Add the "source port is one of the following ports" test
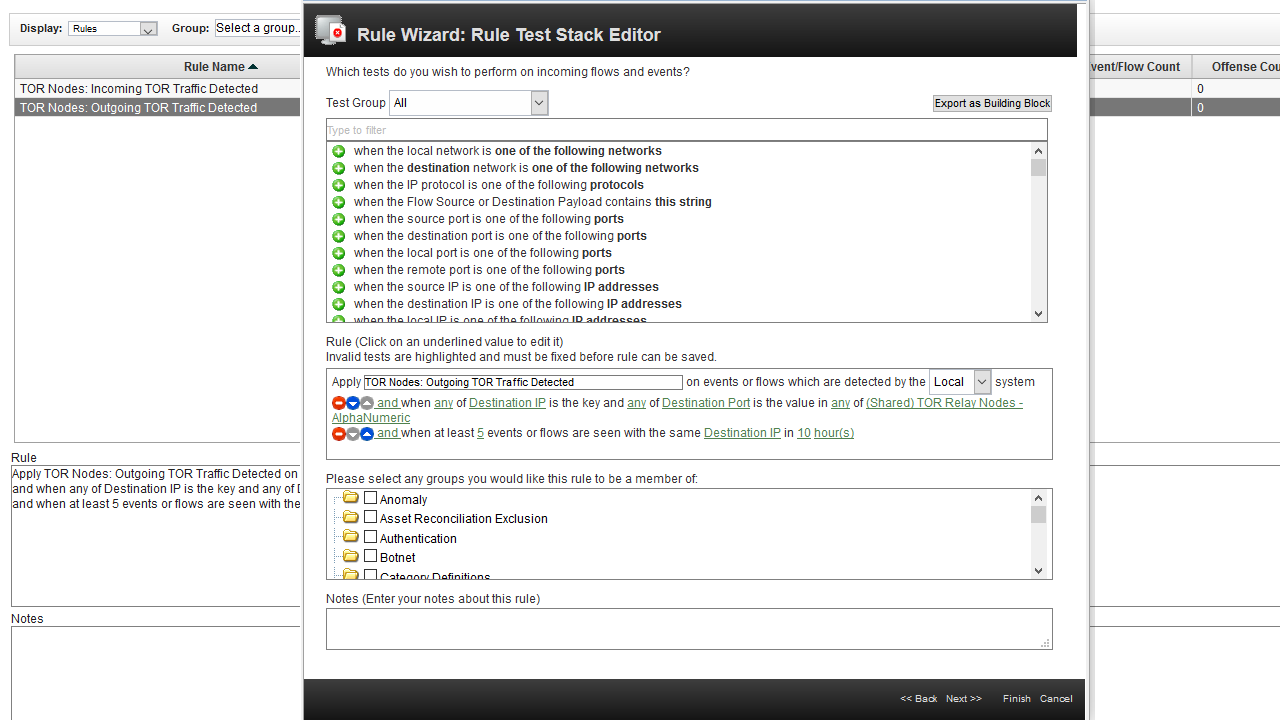 [339, 219]
